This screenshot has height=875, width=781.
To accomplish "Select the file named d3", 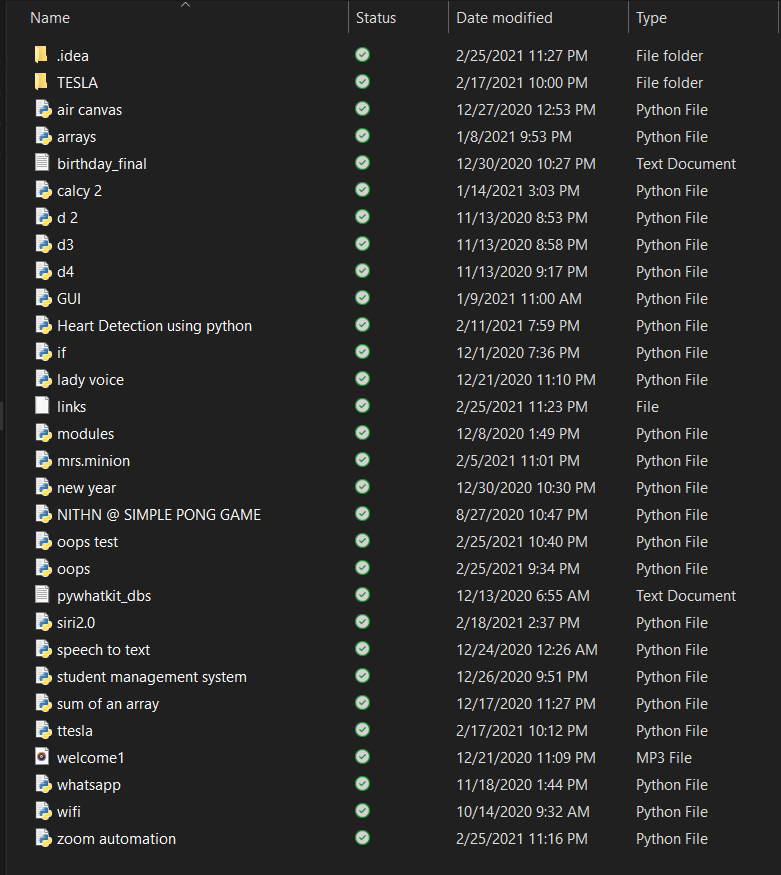I will pyautogui.click(x=65, y=244).
